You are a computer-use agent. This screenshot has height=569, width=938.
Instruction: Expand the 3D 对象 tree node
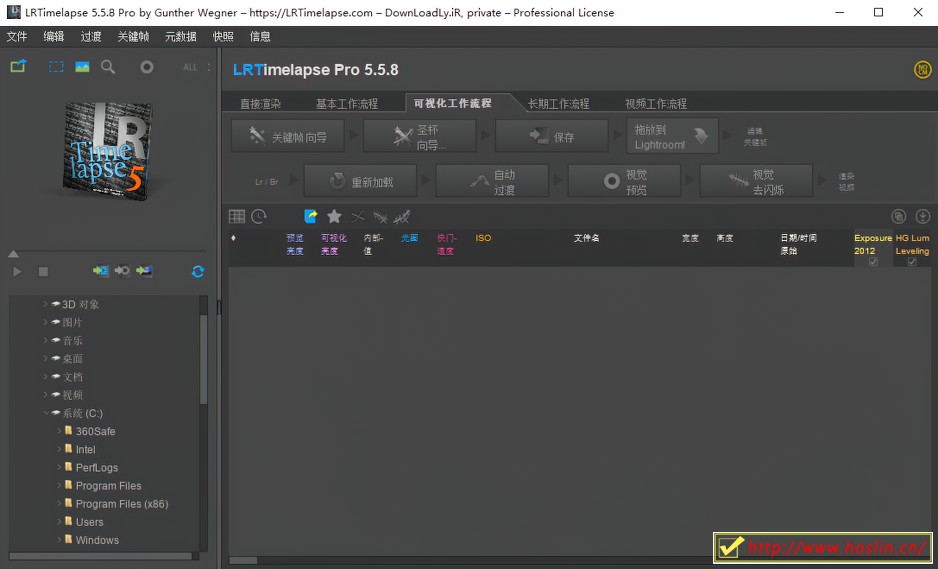(45, 304)
